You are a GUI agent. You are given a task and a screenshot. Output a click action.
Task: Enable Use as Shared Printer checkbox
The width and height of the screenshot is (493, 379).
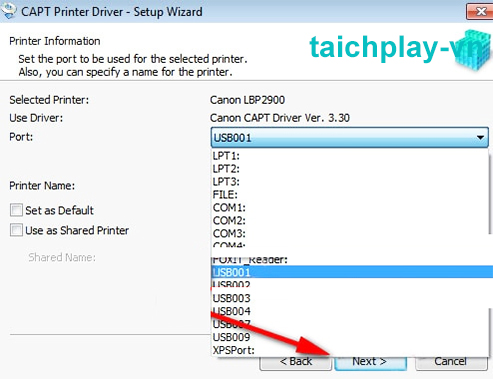pos(16,230)
